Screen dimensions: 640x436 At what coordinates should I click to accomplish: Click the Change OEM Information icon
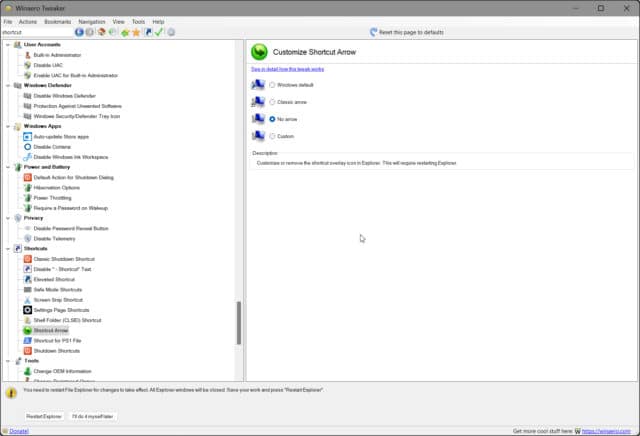[x=27, y=371]
